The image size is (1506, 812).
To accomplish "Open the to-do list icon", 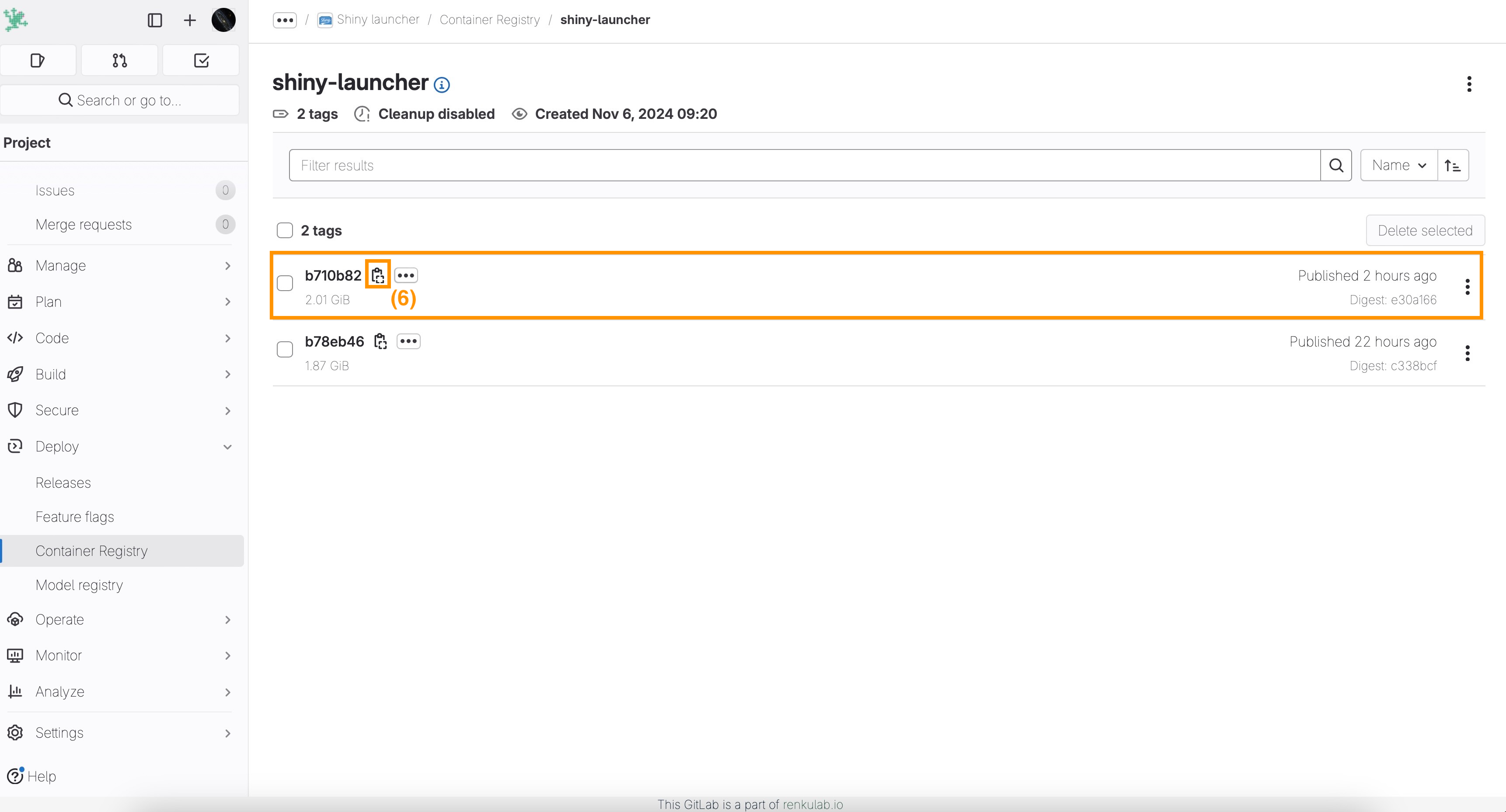I will 201,60.
